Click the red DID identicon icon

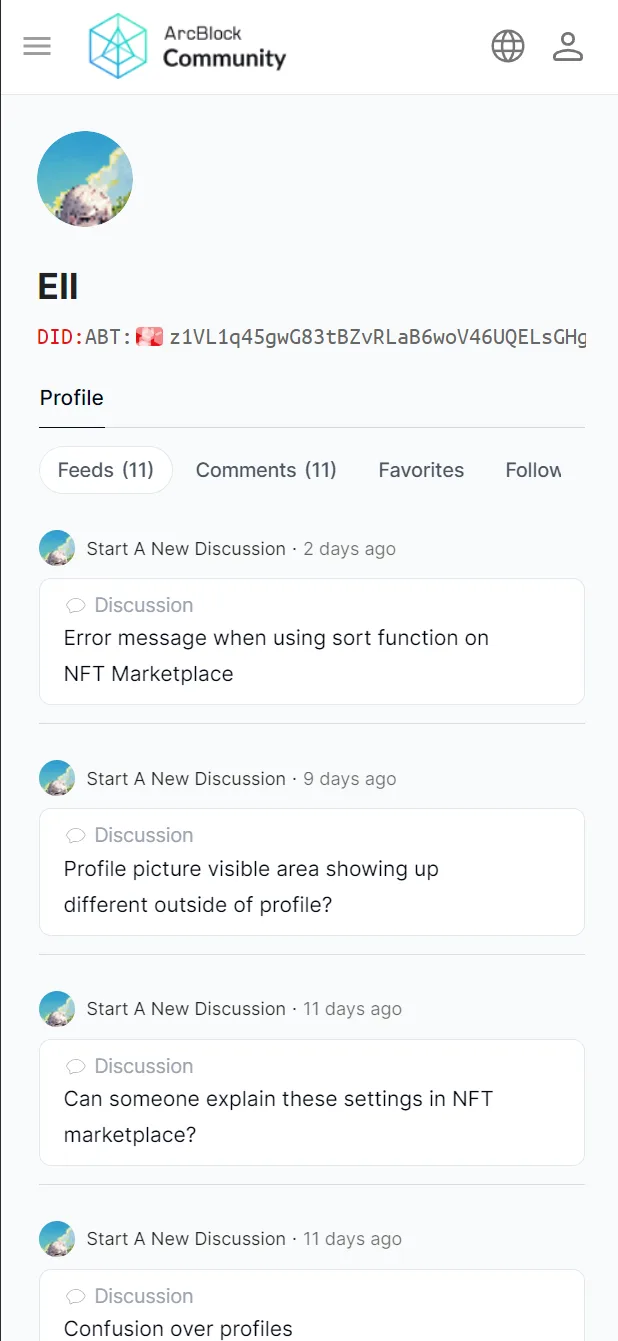pos(150,337)
